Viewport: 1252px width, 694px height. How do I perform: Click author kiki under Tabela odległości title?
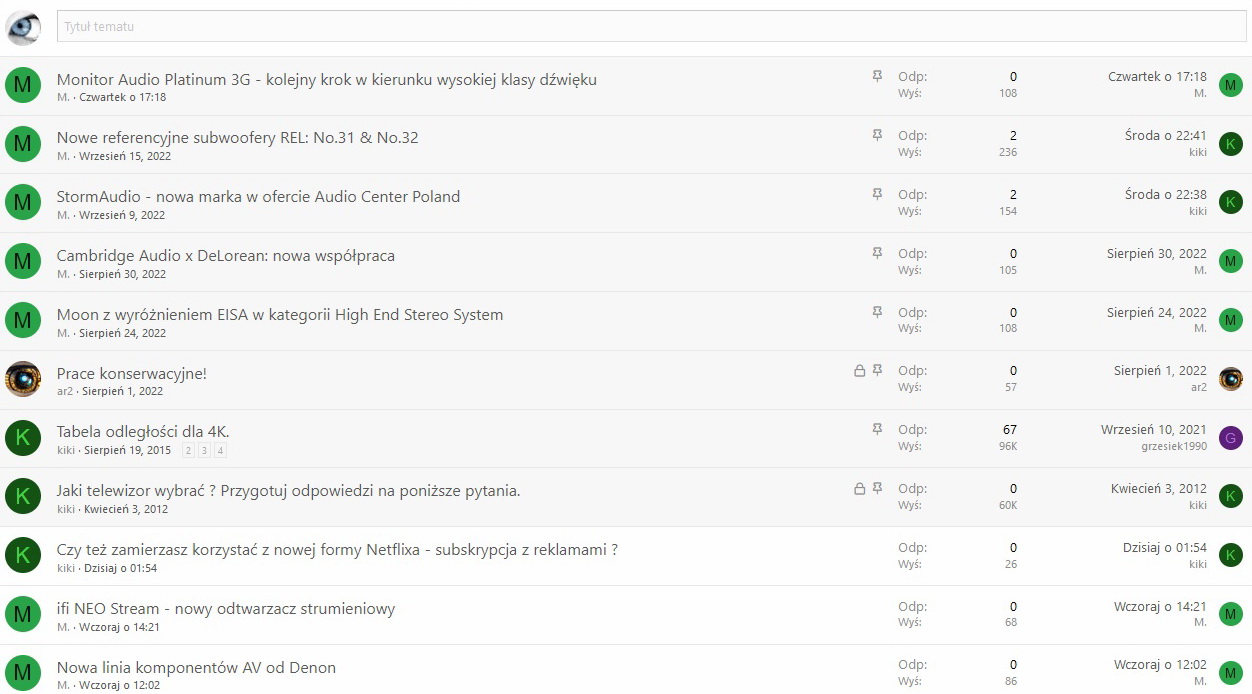[66, 450]
